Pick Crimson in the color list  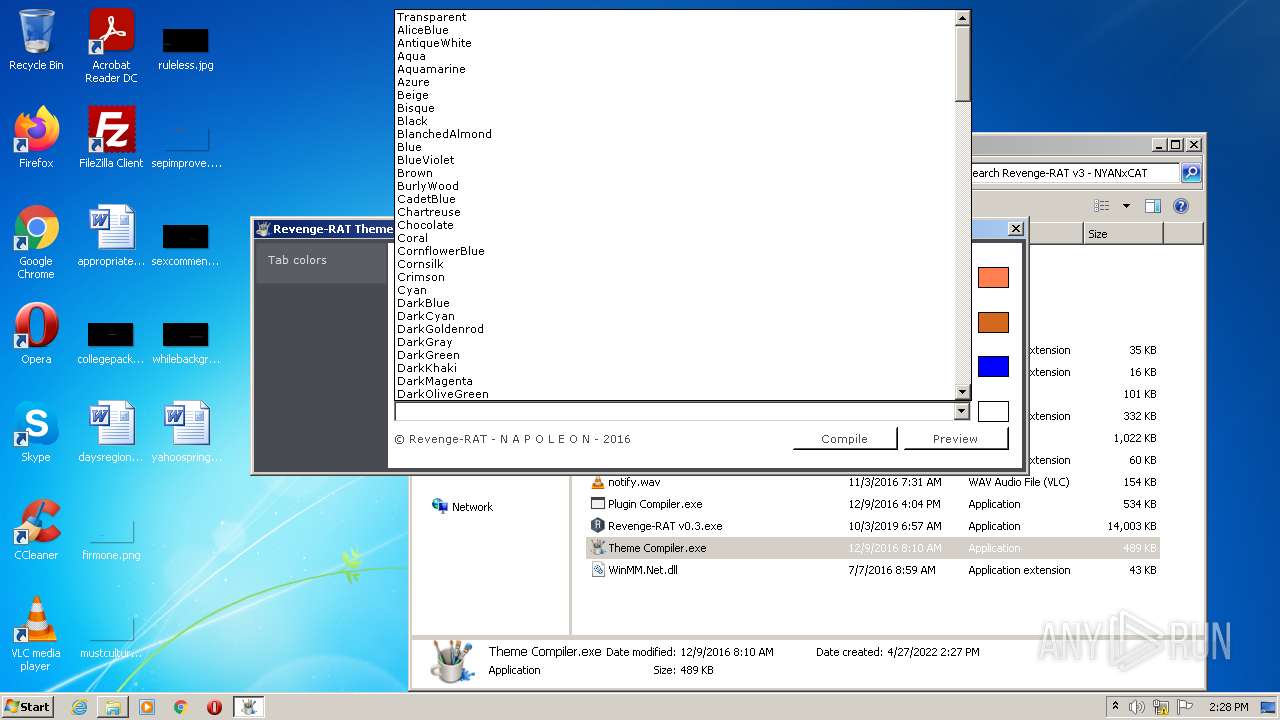675,277
